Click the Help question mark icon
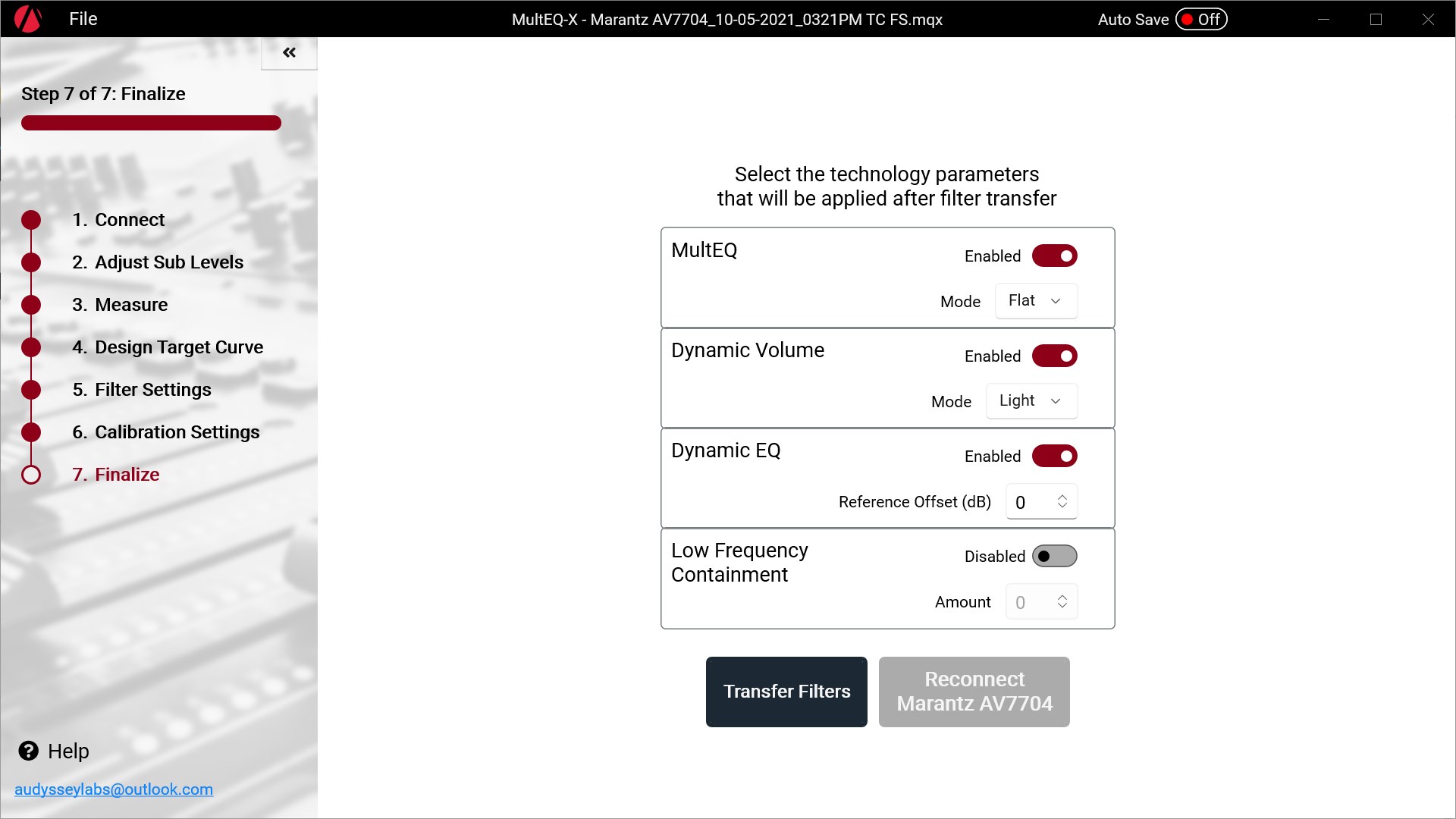Screen dimensions: 1456x819 click(x=29, y=751)
